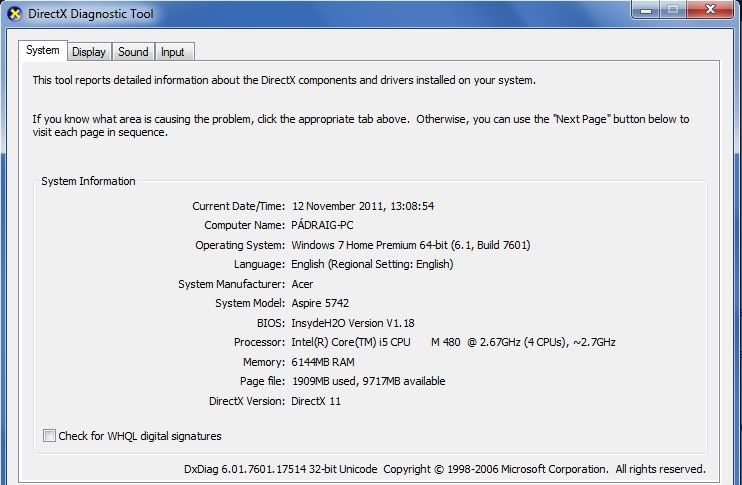Screen dimensions: 742x485
Task: Click the Windows 7 Home Premium value
Action: click(411, 245)
